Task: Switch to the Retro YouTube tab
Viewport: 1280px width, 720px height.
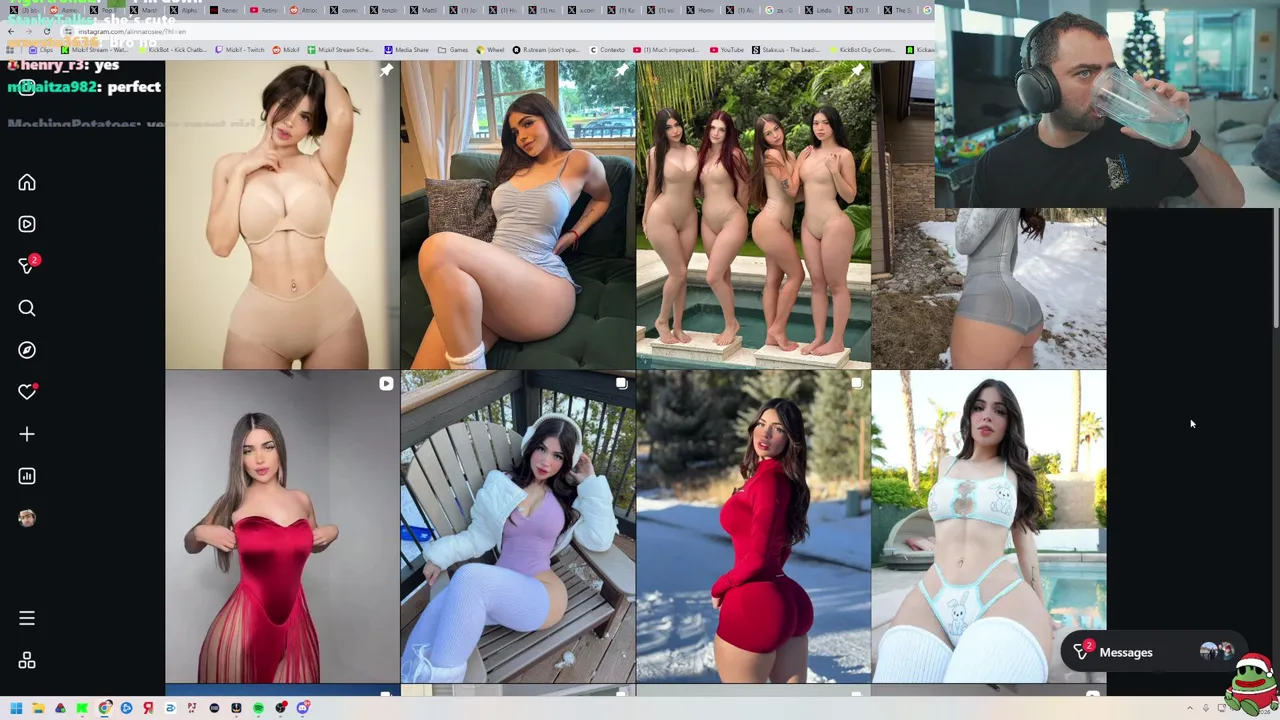Action: click(x=264, y=10)
